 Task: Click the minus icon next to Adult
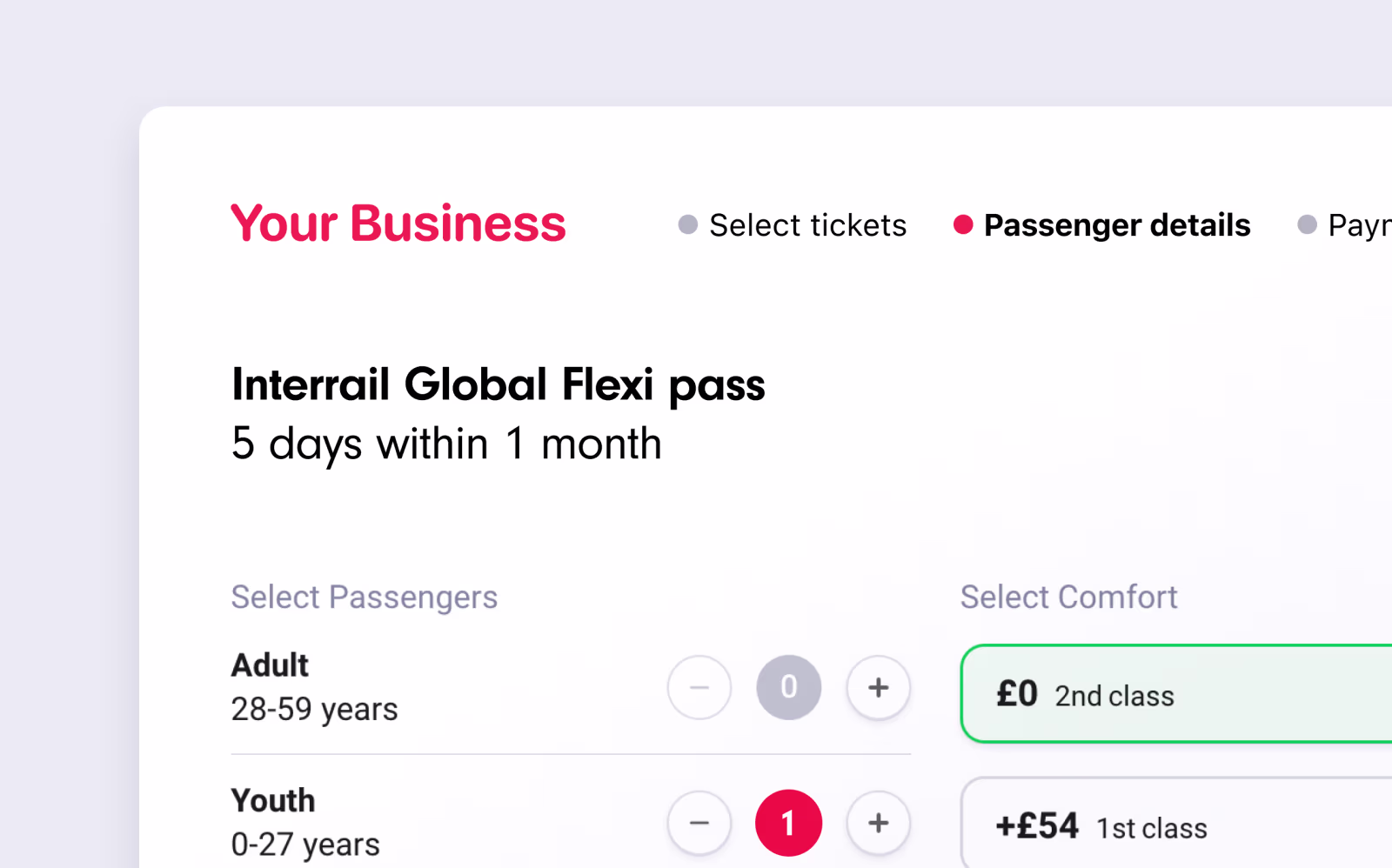point(699,687)
